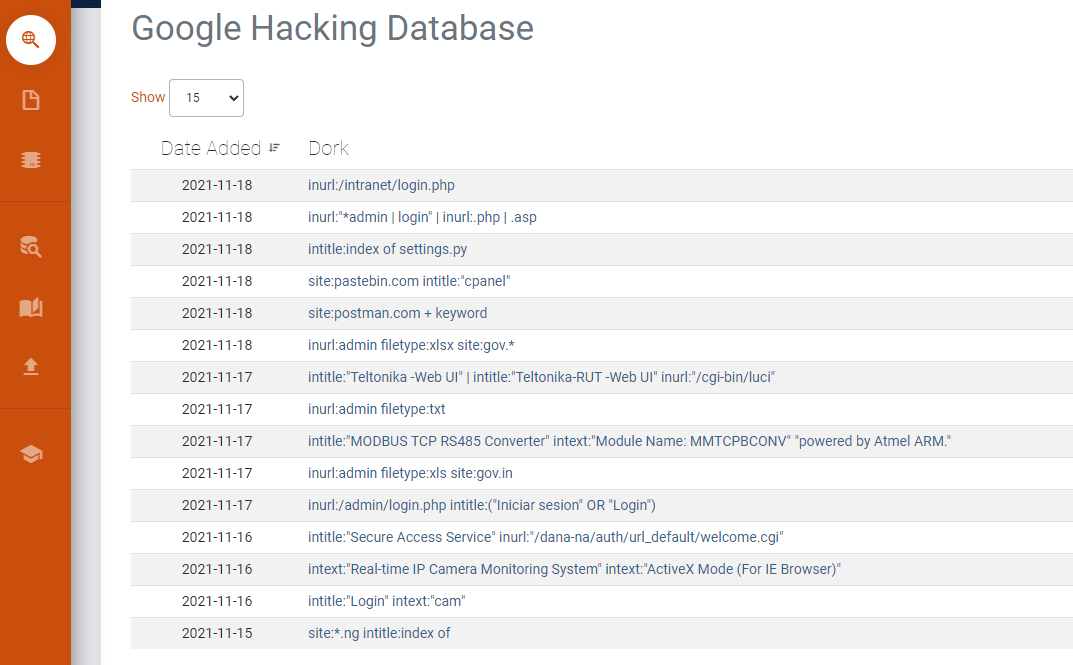Click the Submit upload-arrow icon

pyautogui.click(x=30, y=367)
